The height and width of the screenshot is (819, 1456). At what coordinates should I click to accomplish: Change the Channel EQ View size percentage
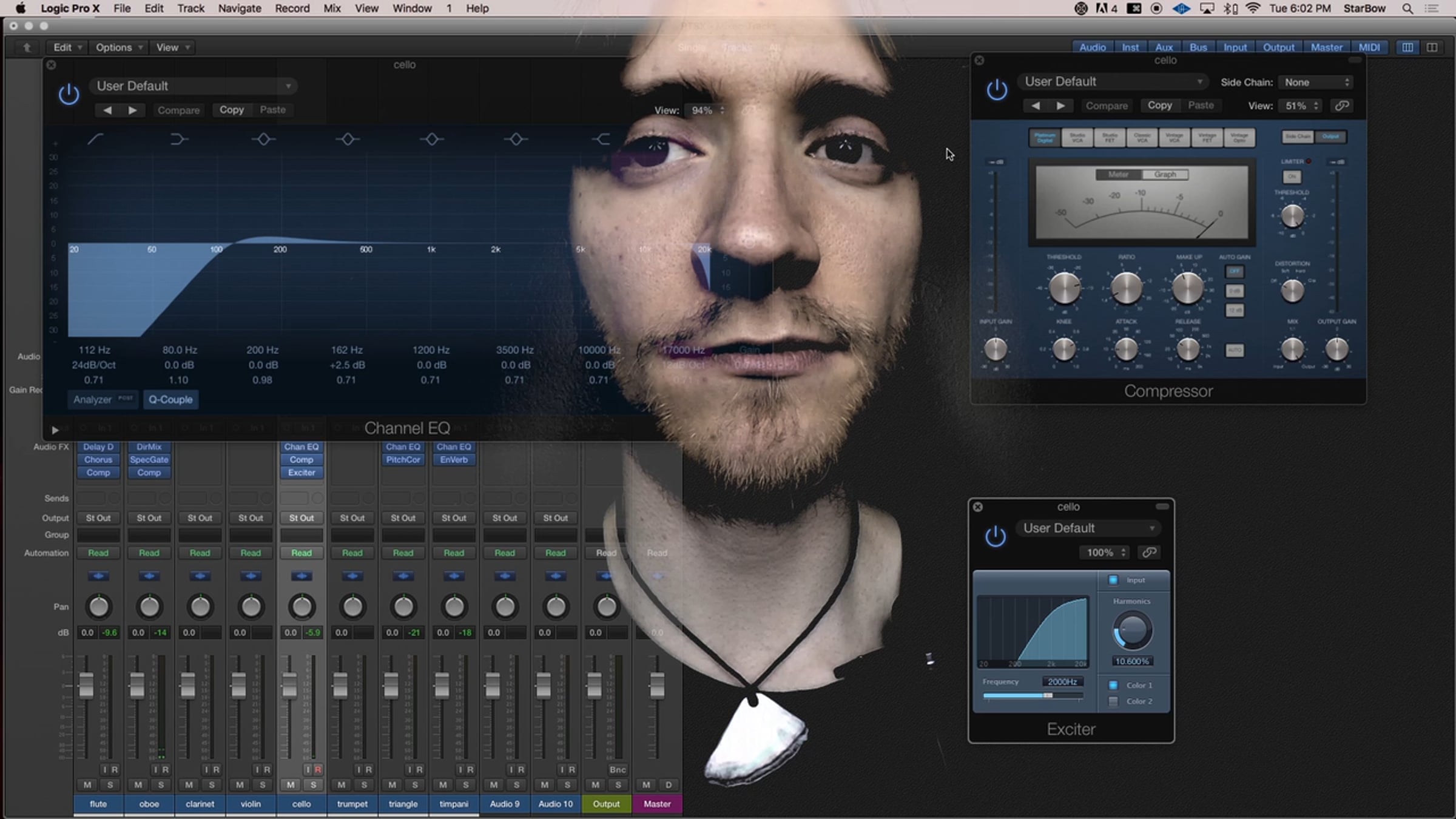coord(706,110)
